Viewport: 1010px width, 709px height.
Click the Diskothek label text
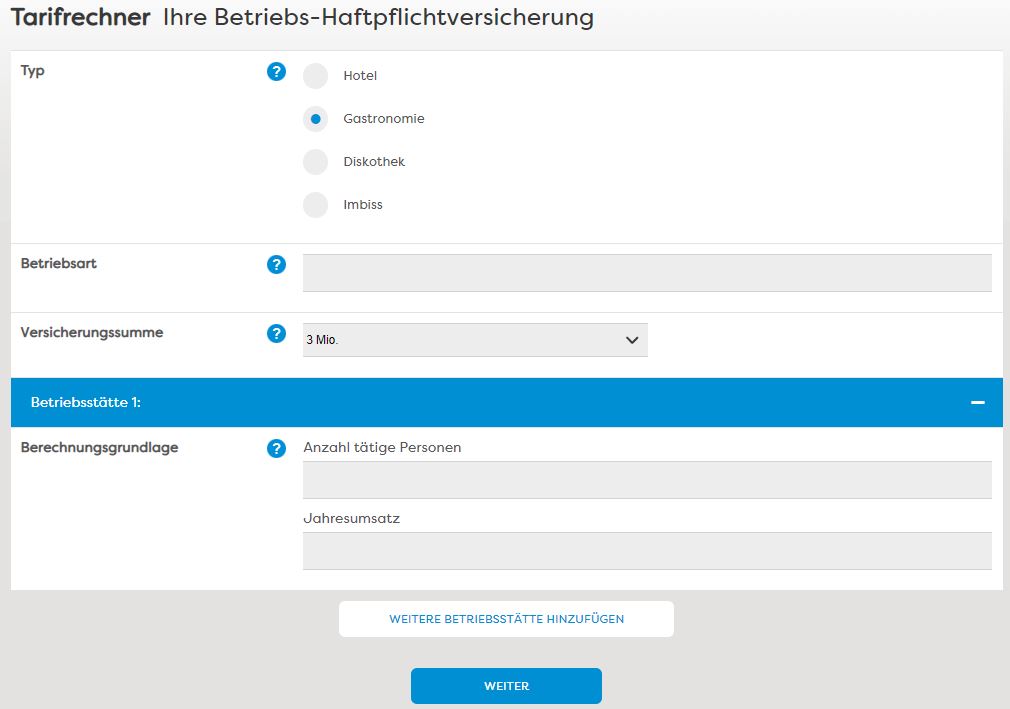pyautogui.click(x=374, y=162)
